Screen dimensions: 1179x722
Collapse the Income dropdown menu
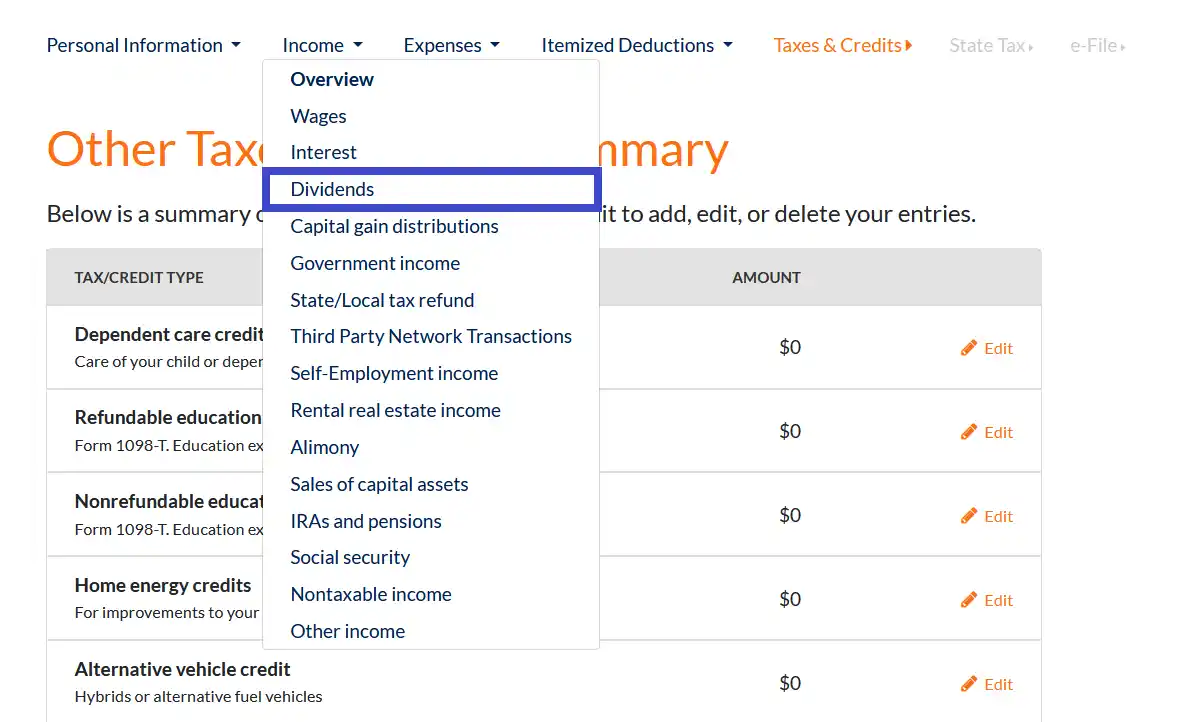click(x=322, y=45)
